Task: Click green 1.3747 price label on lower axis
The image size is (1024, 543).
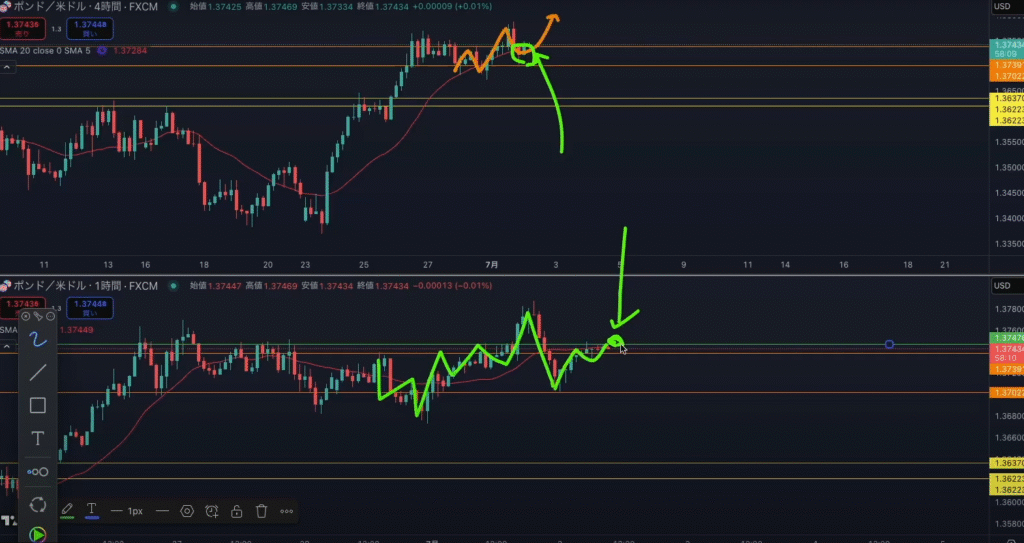Action: point(1007,338)
